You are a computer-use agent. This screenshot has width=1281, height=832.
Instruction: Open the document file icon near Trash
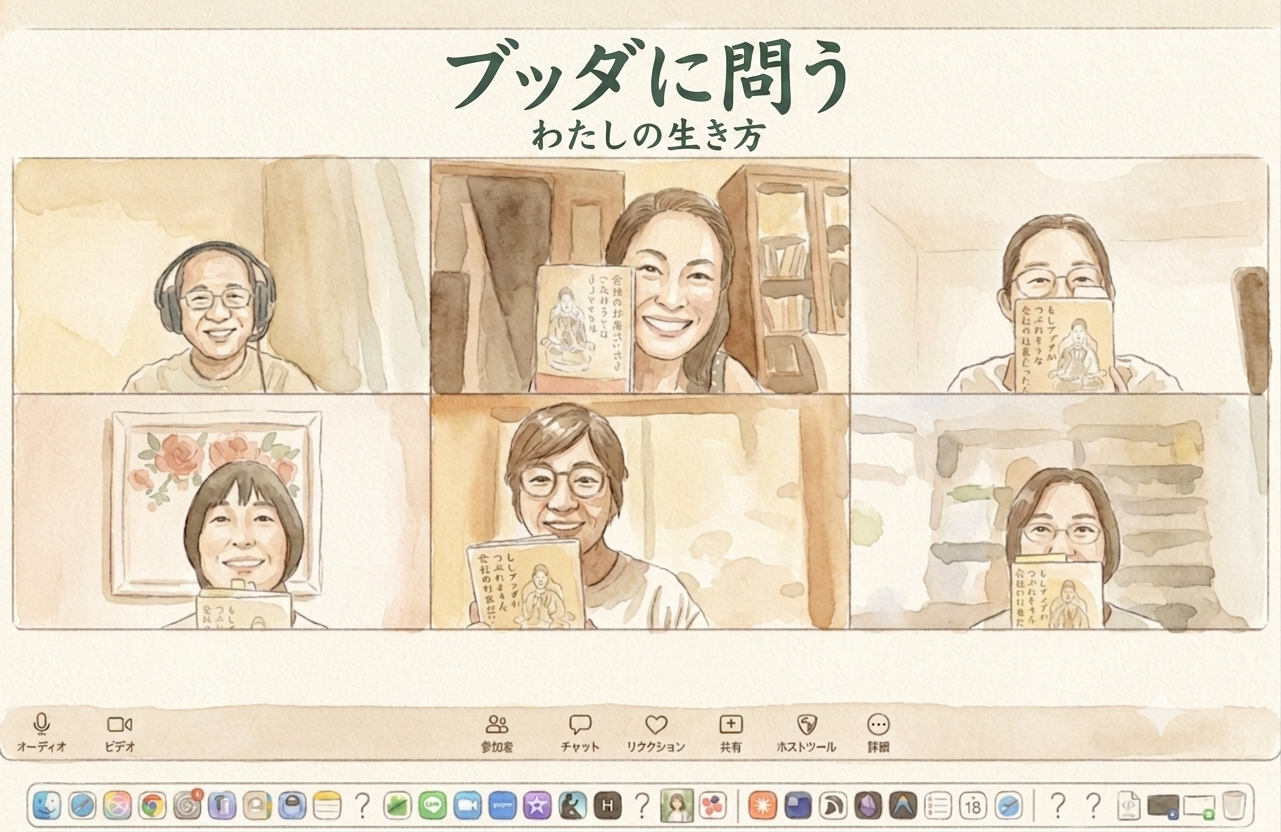tap(1128, 805)
